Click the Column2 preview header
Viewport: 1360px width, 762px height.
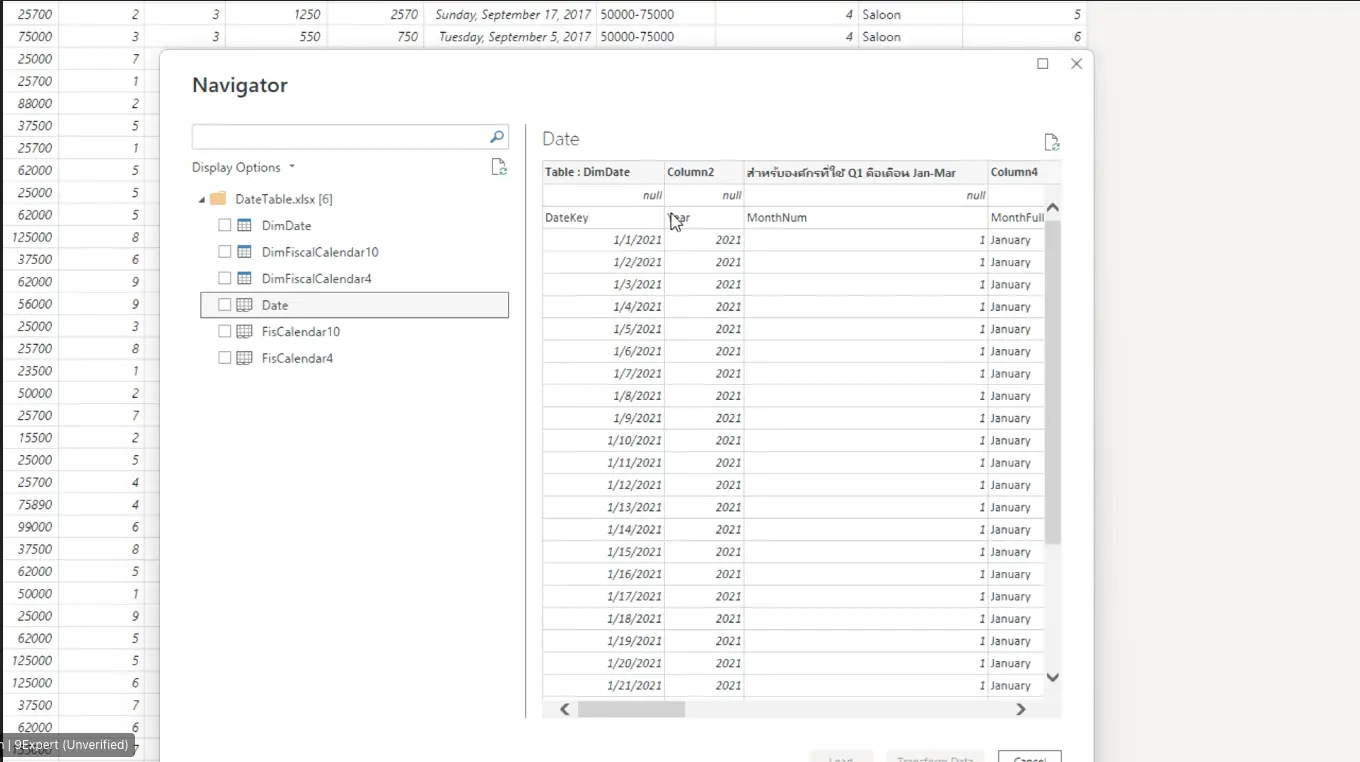pos(704,172)
